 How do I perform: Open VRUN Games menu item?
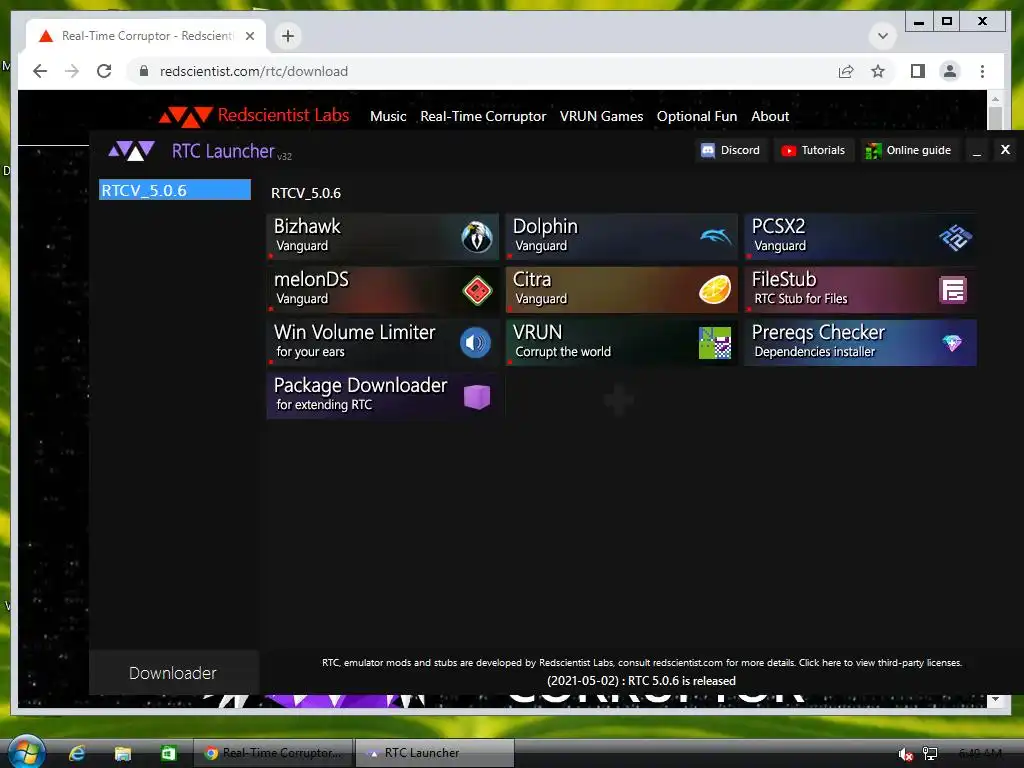(601, 116)
